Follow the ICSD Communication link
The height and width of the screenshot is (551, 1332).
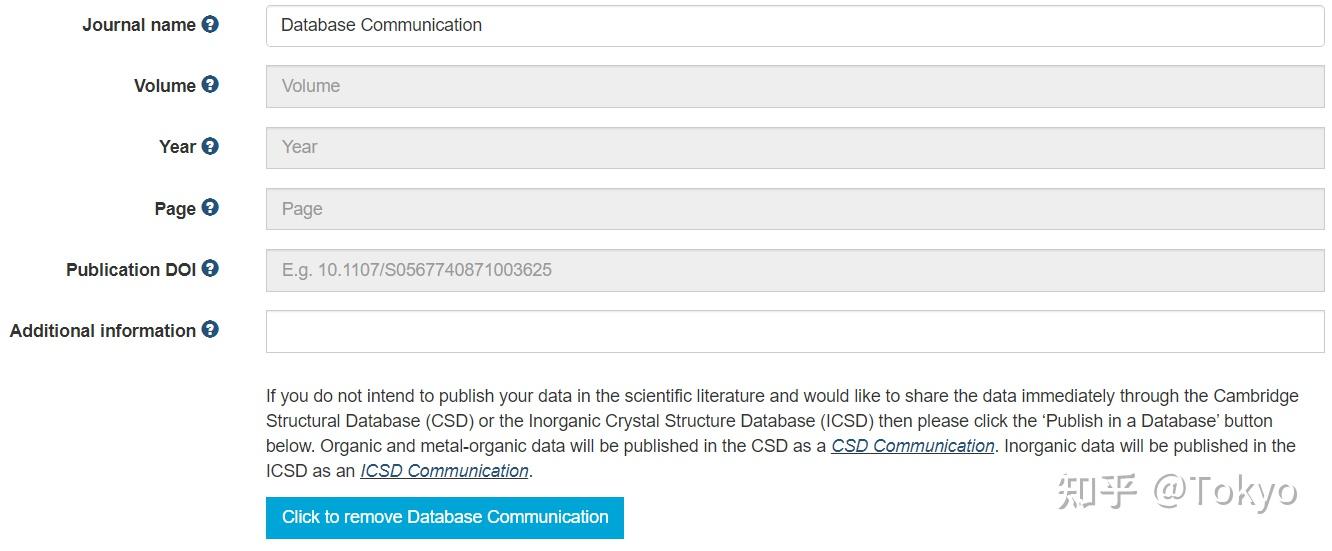(x=444, y=471)
